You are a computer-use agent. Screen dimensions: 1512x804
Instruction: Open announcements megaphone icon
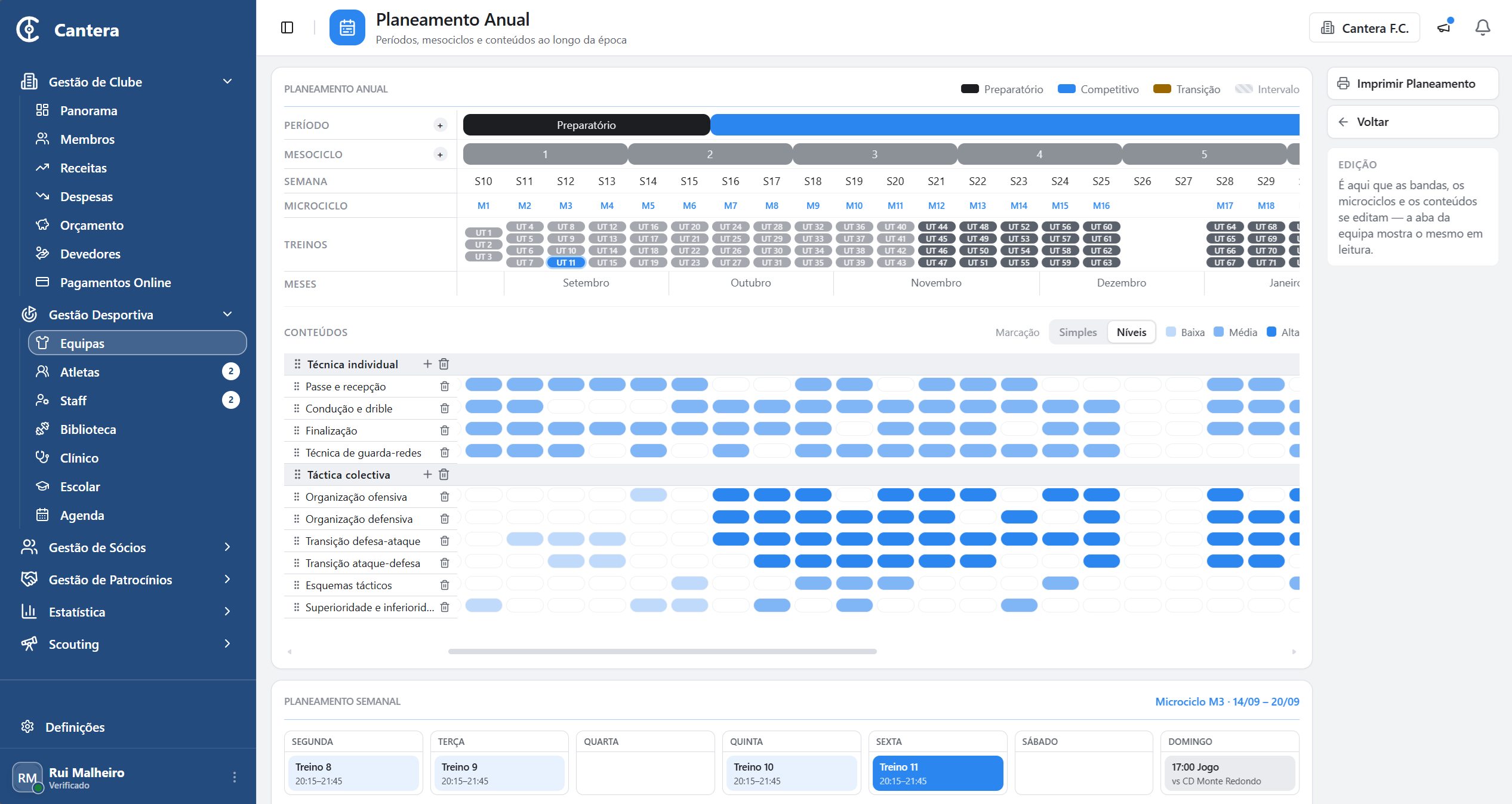(x=1445, y=27)
